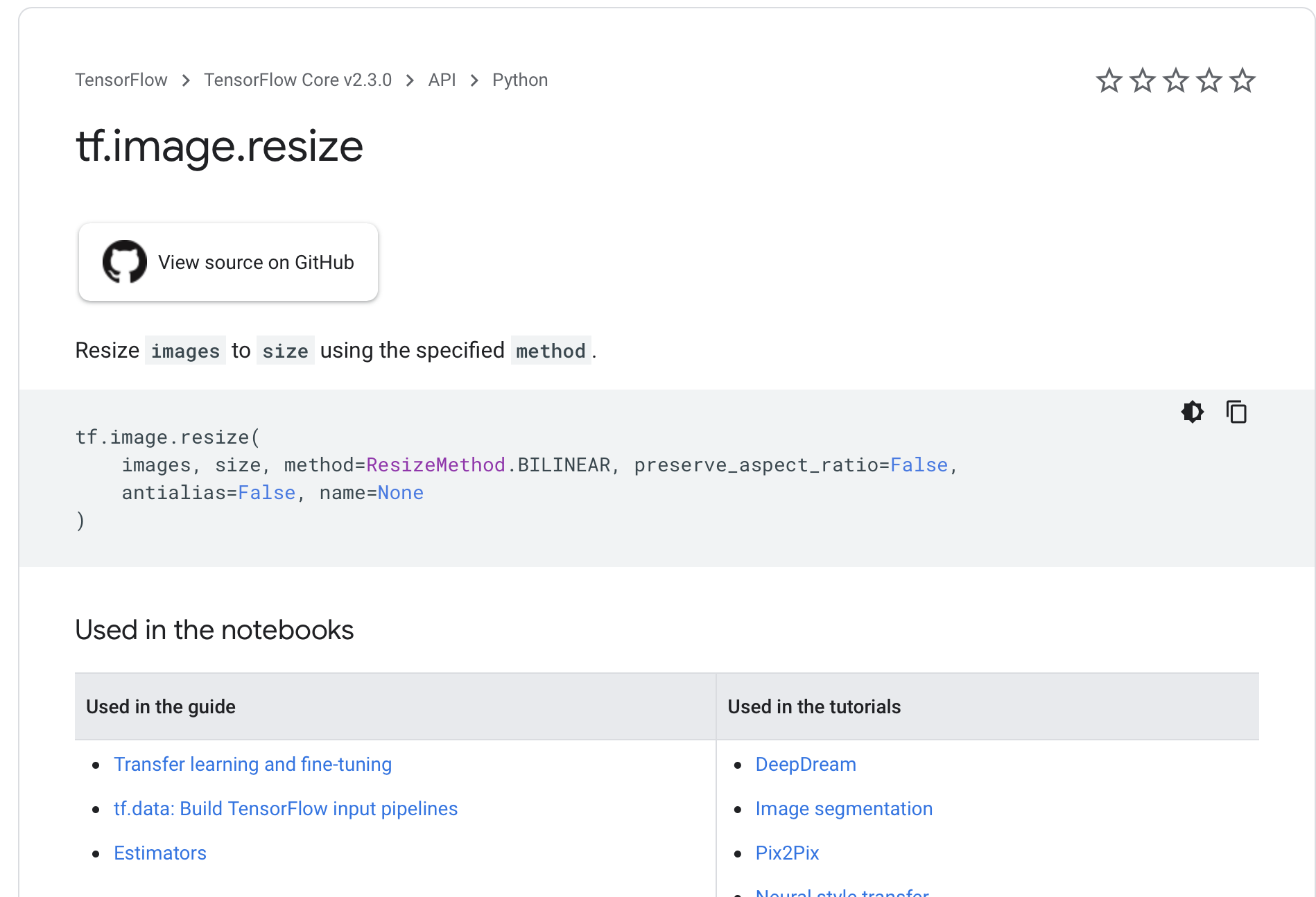The image size is (1316, 897).
Task: Open Python breadcrumb link
Action: point(520,80)
